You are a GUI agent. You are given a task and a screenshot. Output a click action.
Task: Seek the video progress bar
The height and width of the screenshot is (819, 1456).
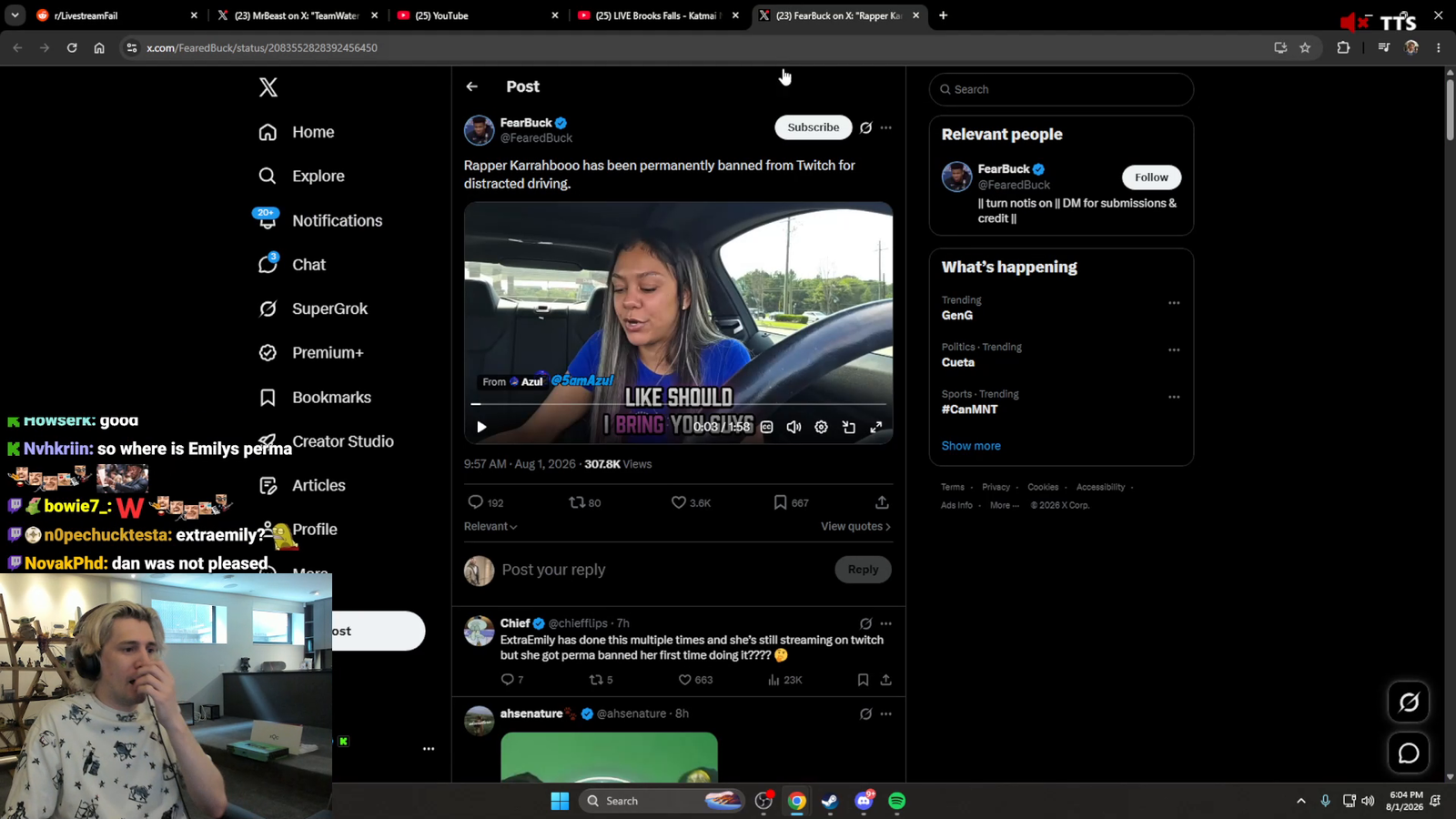678,403
